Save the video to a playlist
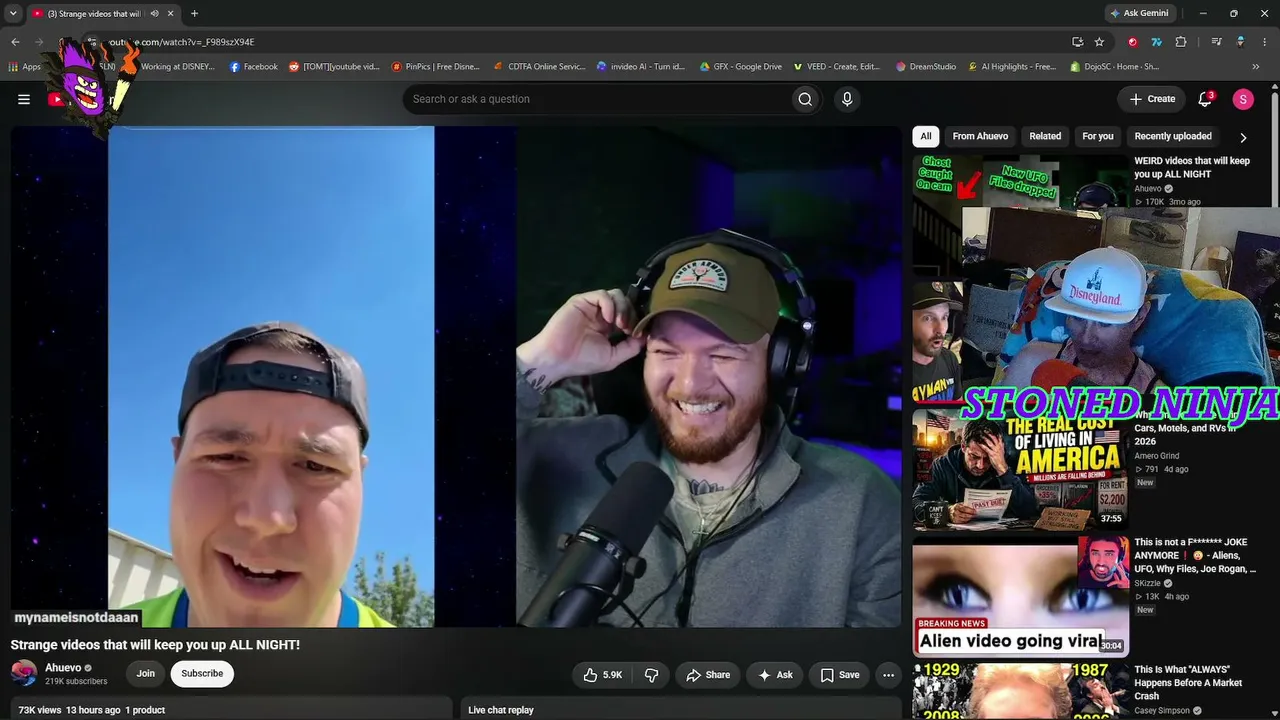1280x720 pixels. [840, 675]
